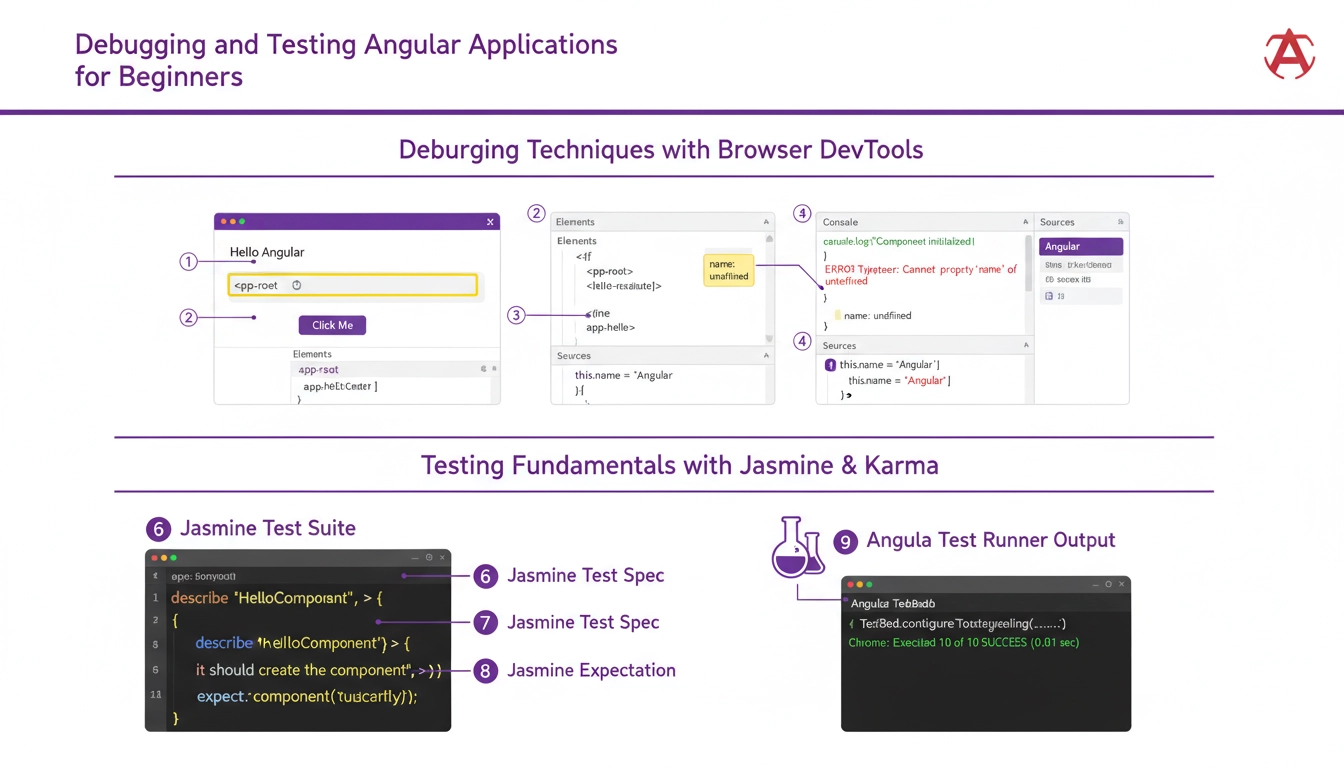The height and width of the screenshot is (768, 1344).
Task: Click the scrollbar in the Console panel
Action: click(1029, 262)
